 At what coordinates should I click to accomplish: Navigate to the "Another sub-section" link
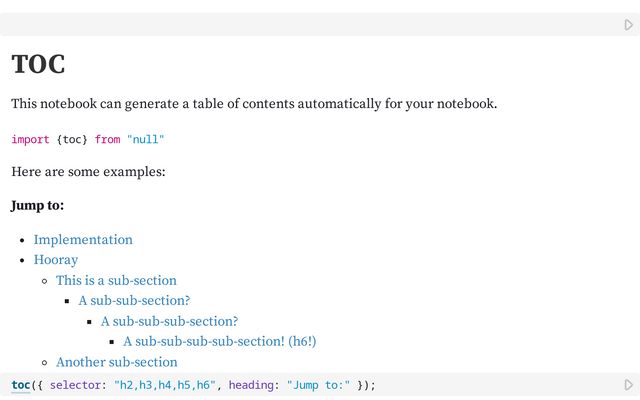[116, 362]
